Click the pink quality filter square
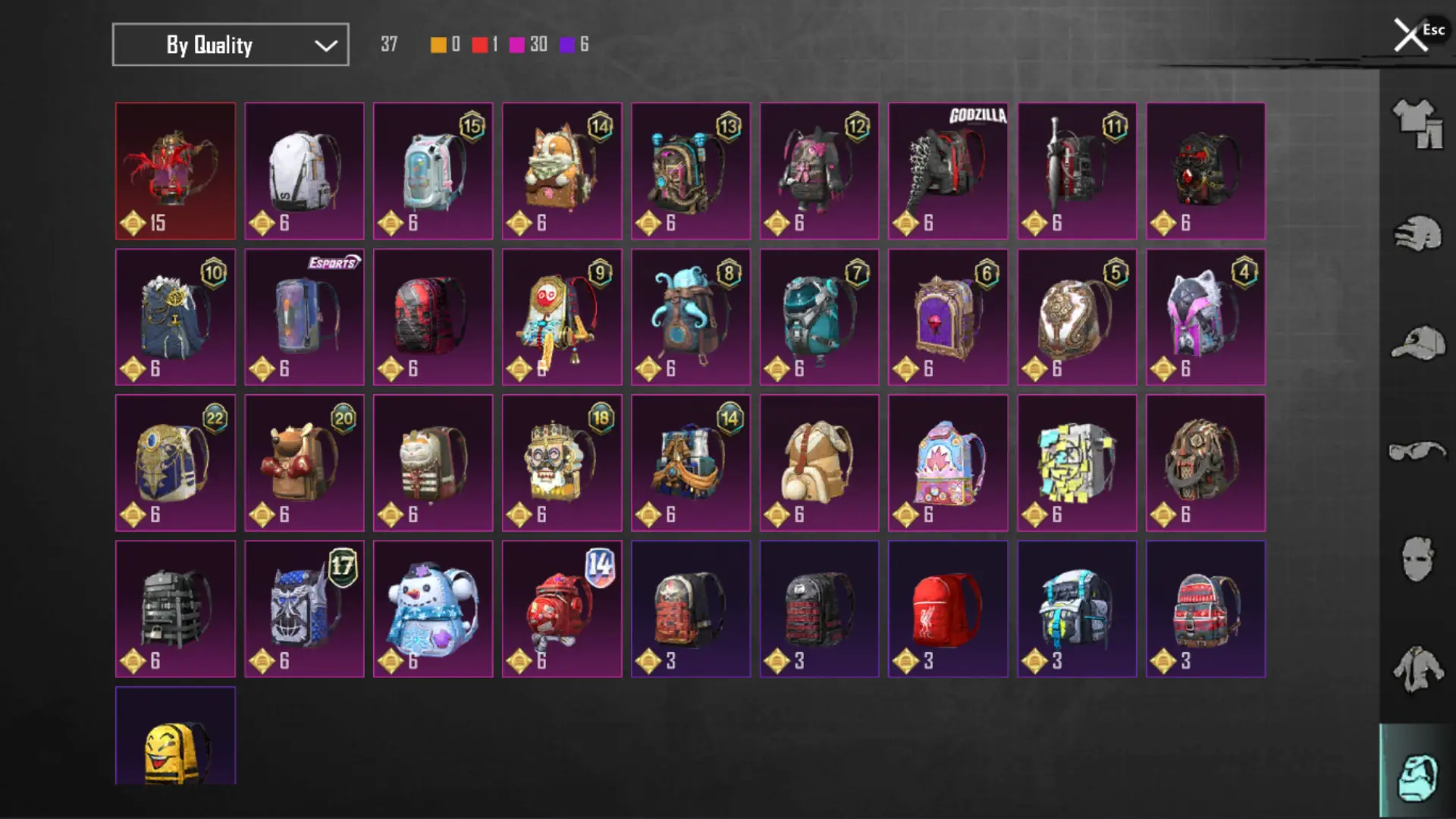Screen dimensions: 1456x819 coord(516,45)
